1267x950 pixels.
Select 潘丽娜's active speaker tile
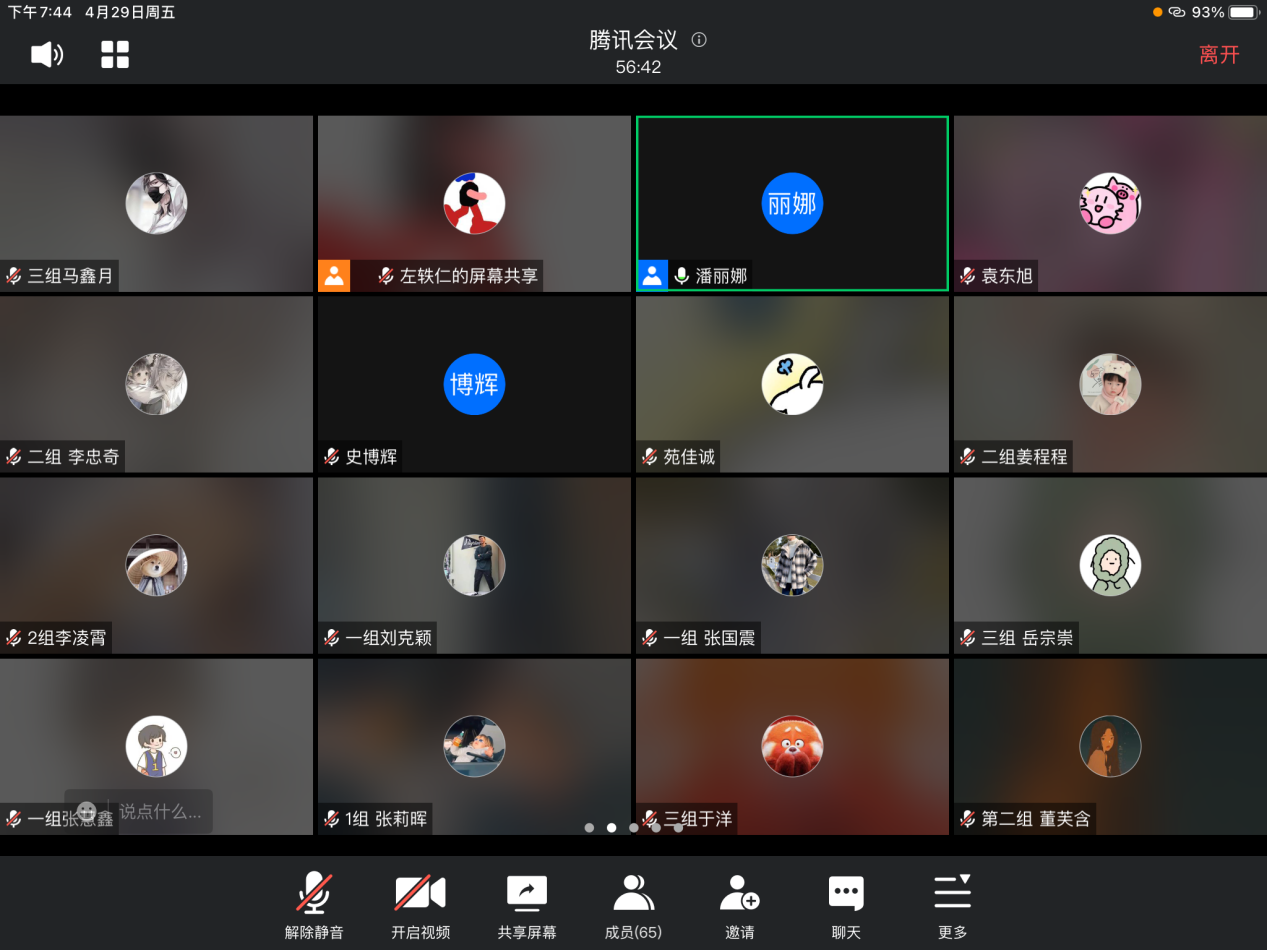pos(792,203)
